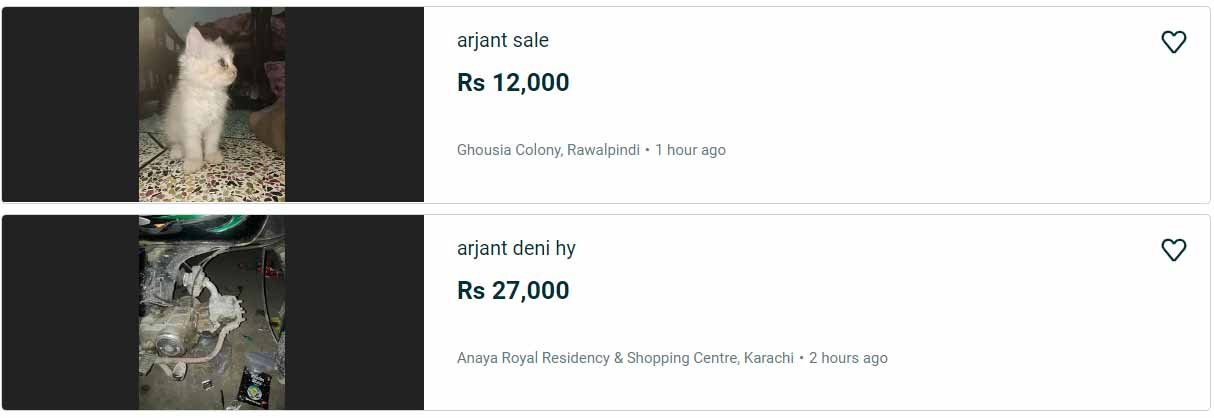The width and height of the screenshot is (1214, 418).
Task: Open the white kitten photo thumbnail
Action: 211,105
